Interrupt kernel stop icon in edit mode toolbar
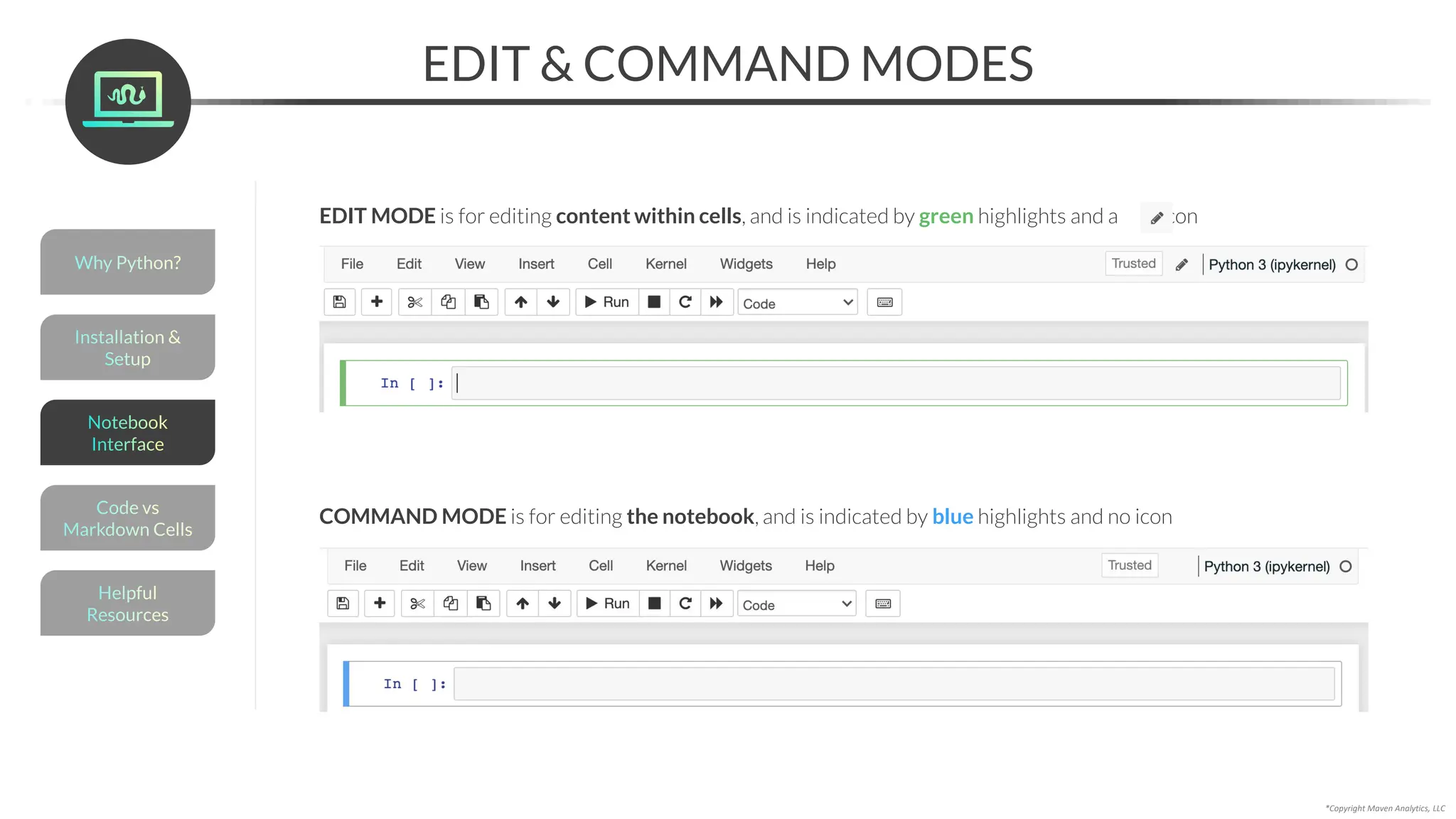1456x819 pixels. click(654, 302)
